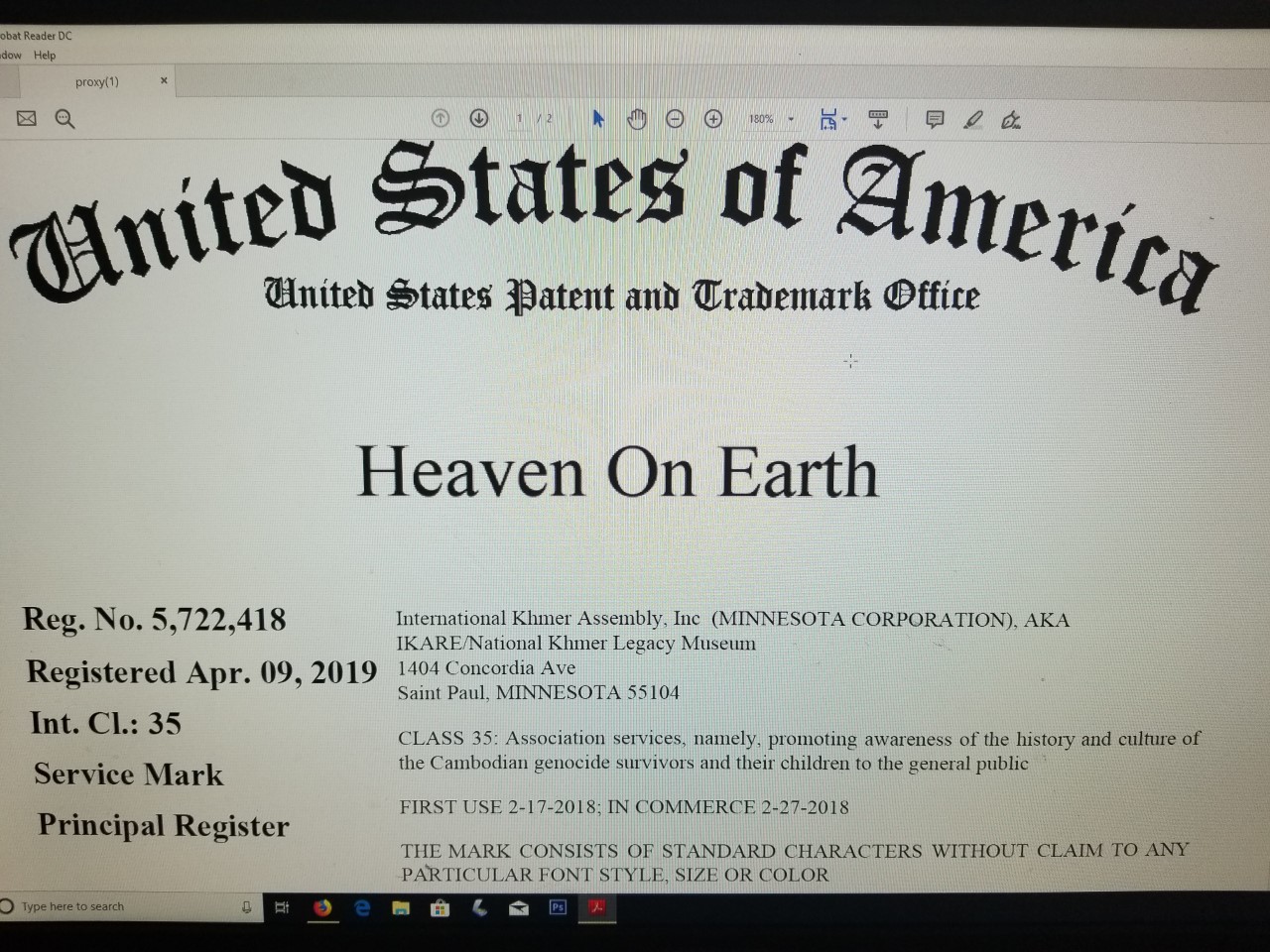Launch Firefox from the taskbar
Screen dimensions: 1270x952
(x=322, y=906)
